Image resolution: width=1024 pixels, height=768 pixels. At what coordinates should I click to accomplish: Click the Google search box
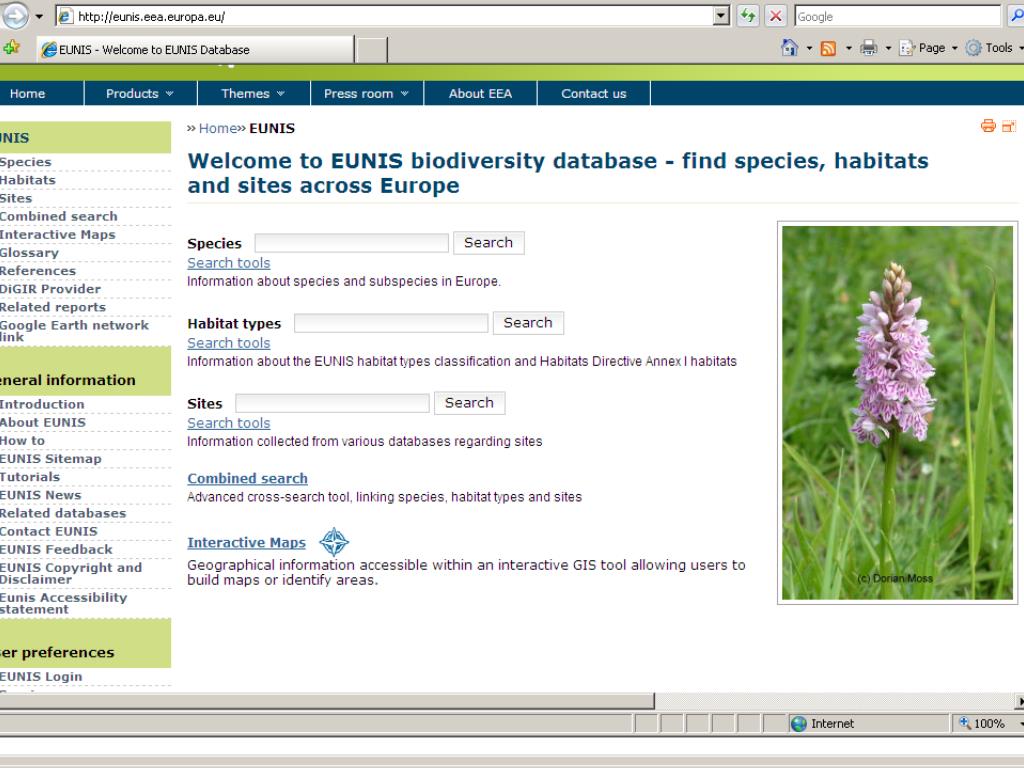(897, 16)
